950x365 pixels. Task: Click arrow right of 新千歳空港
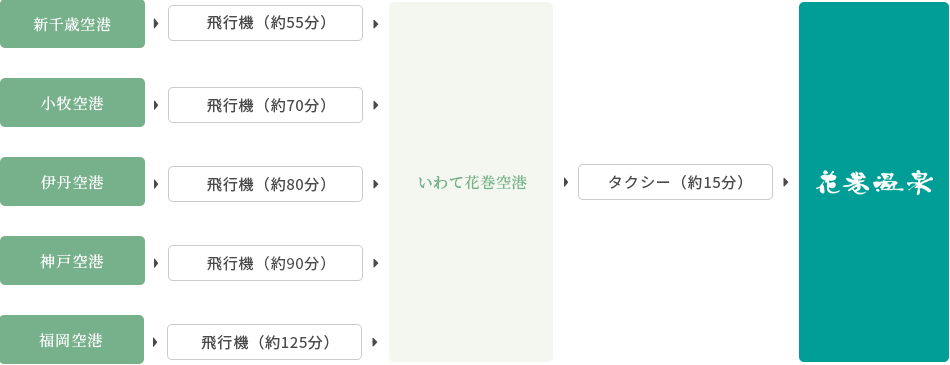pos(156,24)
